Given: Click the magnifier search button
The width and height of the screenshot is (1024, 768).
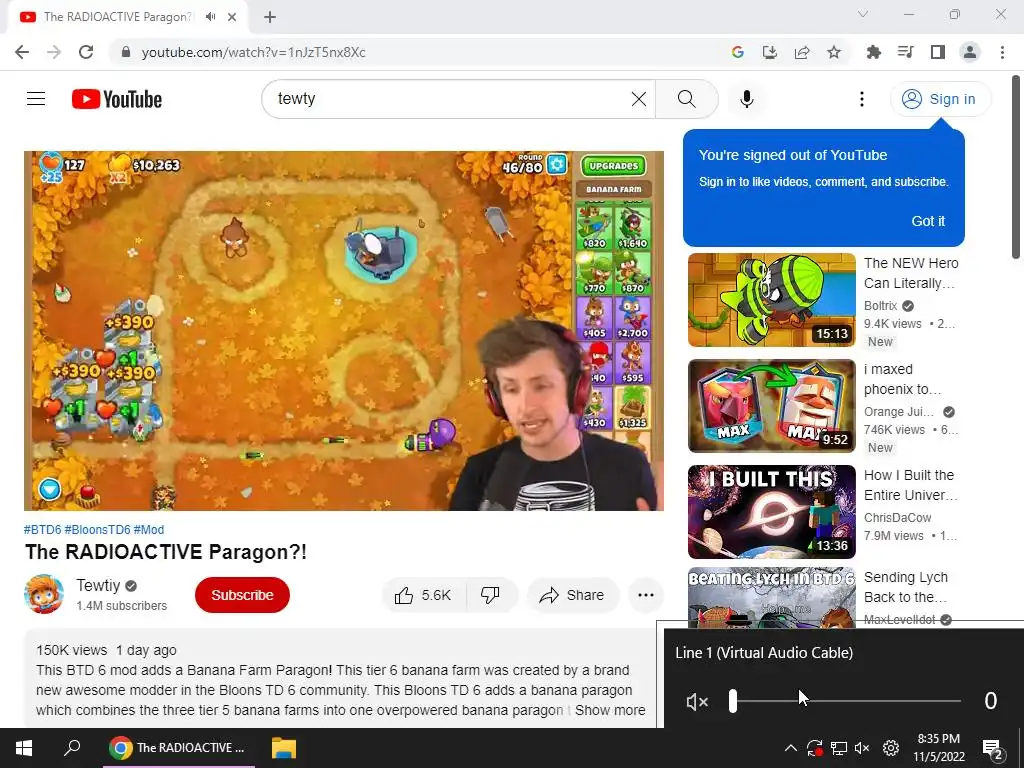Looking at the screenshot, I should 686,99.
